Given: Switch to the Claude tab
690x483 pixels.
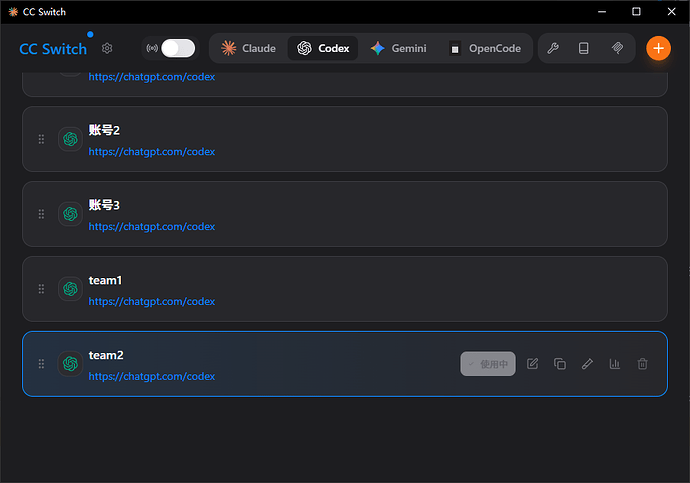Looking at the screenshot, I should point(249,48).
